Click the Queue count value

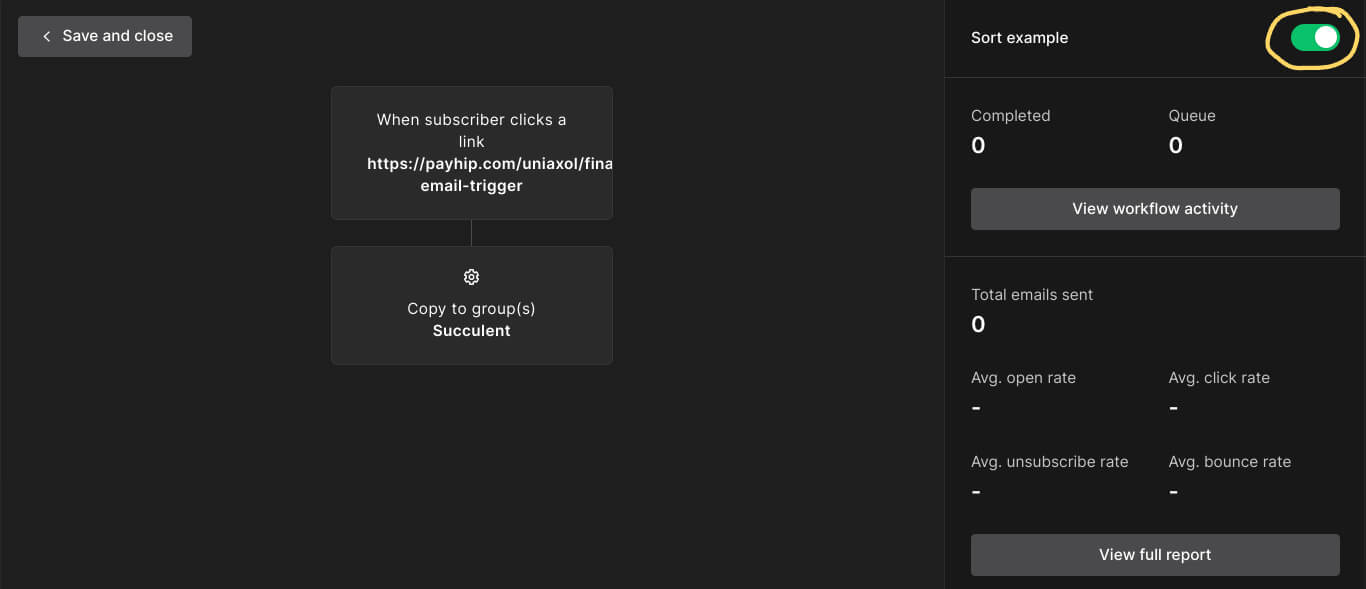[x=1175, y=146]
